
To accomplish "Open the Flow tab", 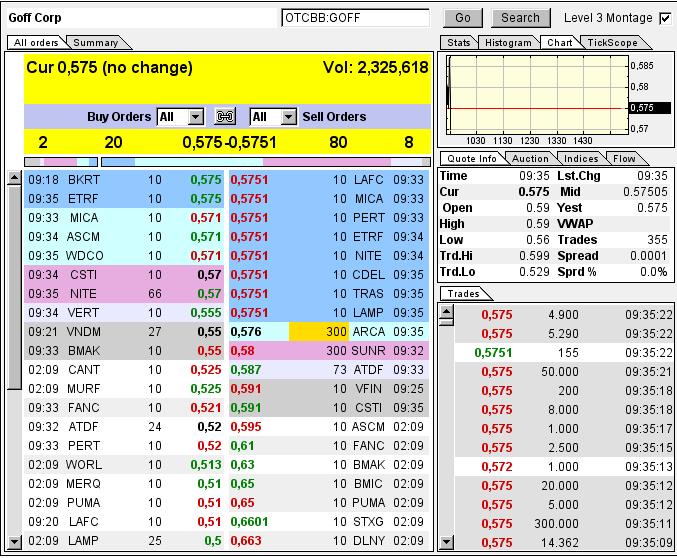I will (x=624, y=159).
